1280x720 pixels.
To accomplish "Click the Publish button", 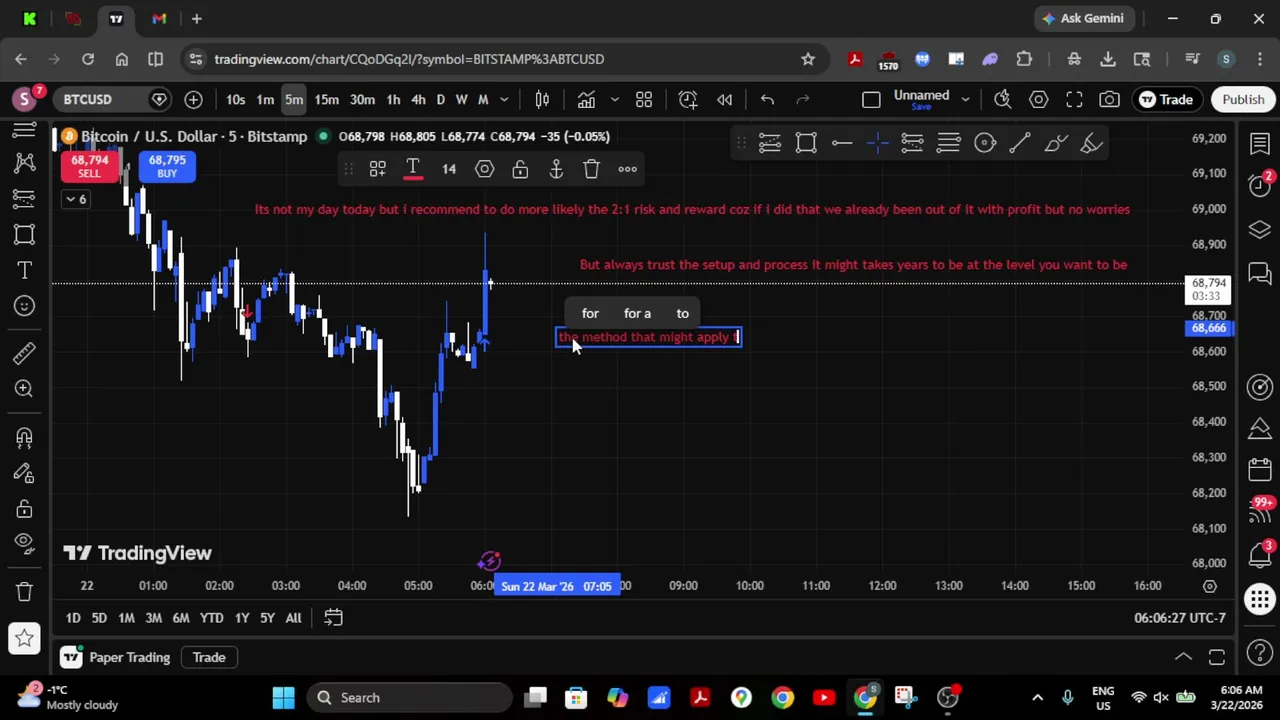I will click(1243, 99).
